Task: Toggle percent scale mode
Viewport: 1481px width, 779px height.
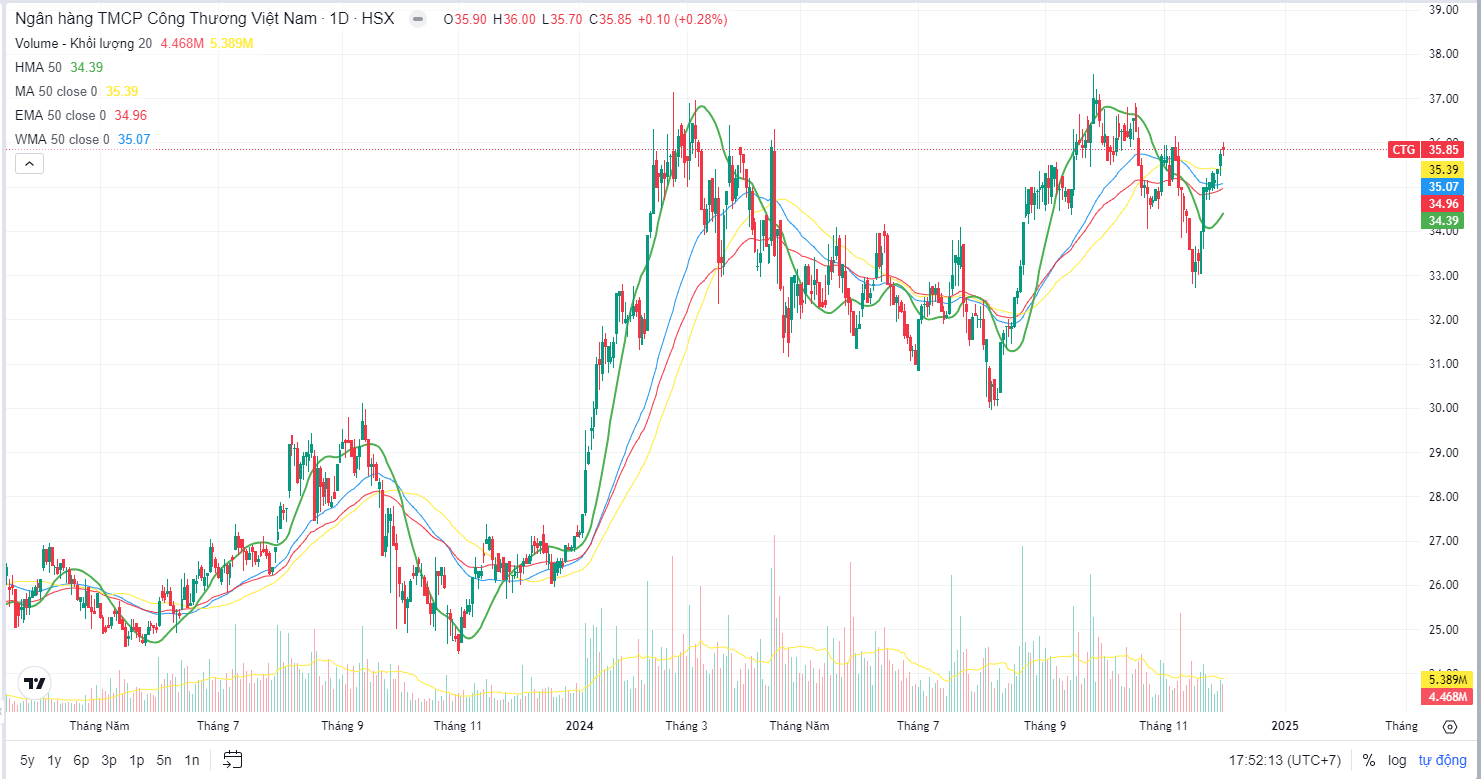Action: pyautogui.click(x=1368, y=760)
